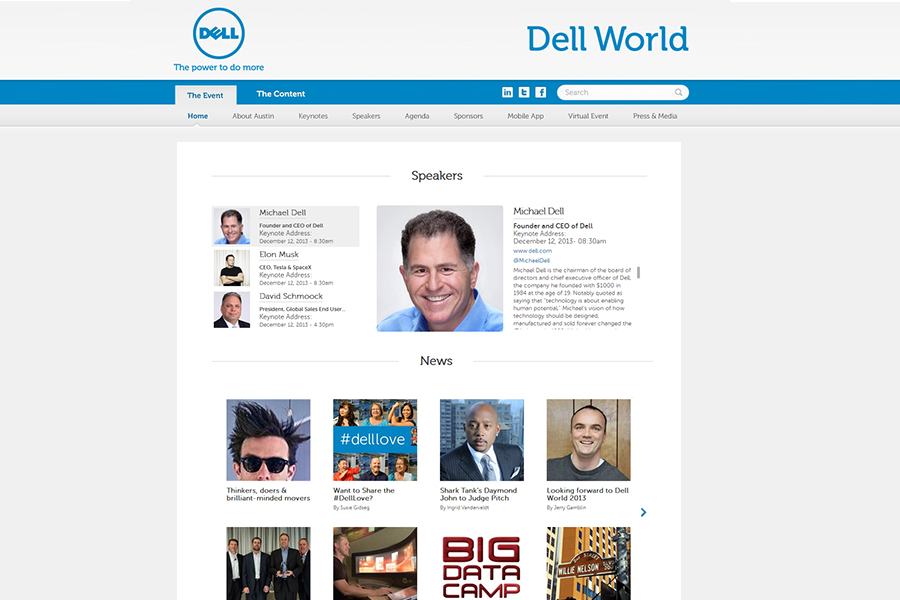900x600 pixels.
Task: Open the Facebook social icon
Action: point(541,92)
